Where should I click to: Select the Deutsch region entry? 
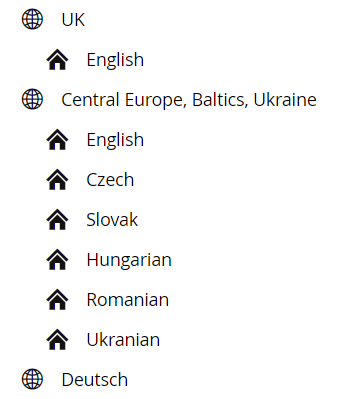95,380
